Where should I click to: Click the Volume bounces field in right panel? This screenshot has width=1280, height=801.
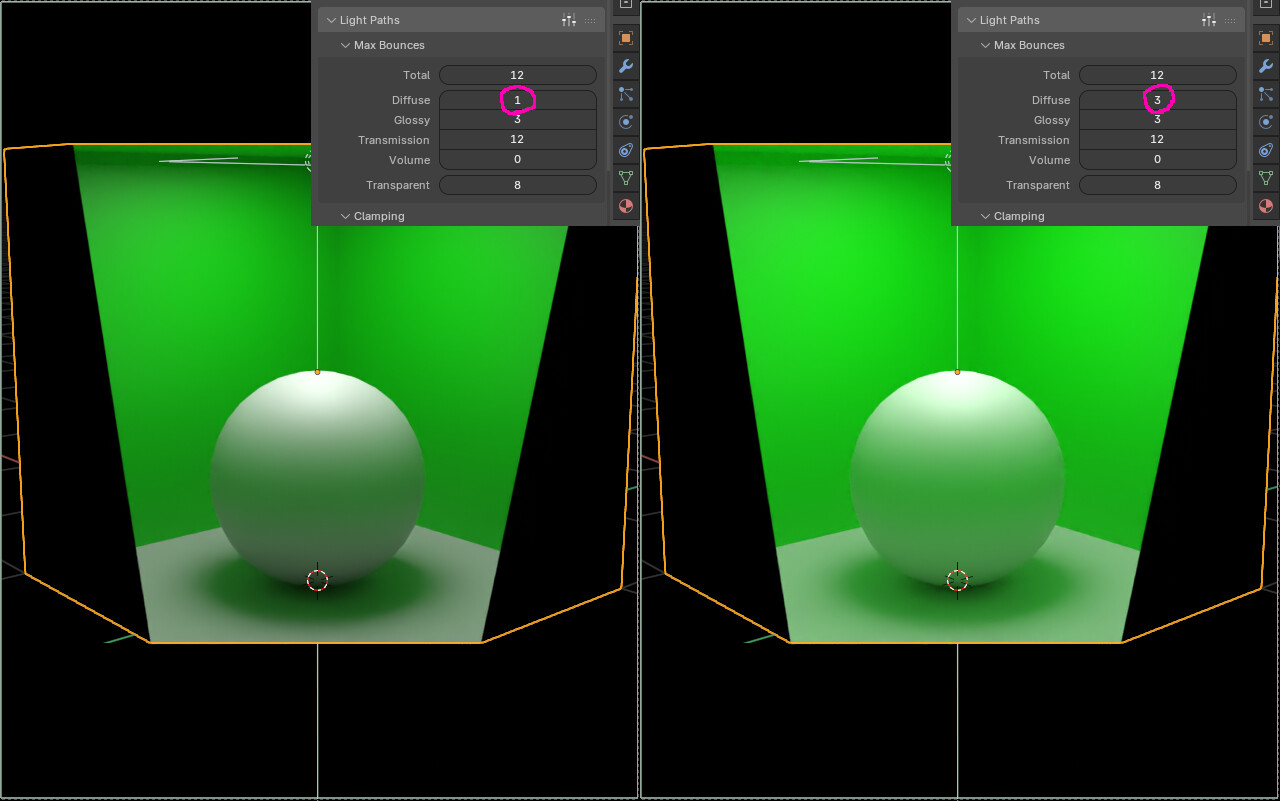pos(1158,160)
